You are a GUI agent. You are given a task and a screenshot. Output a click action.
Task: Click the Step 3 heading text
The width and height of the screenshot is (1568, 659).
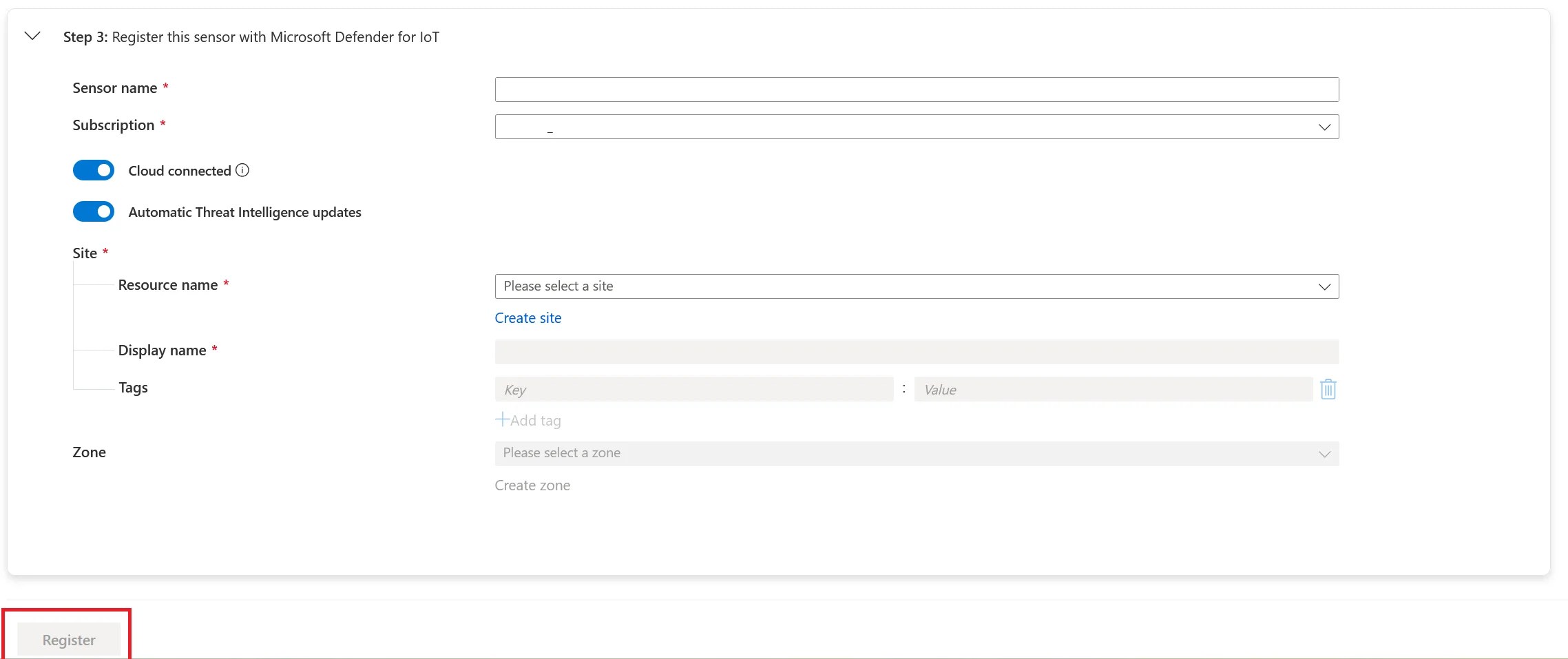[x=251, y=37]
